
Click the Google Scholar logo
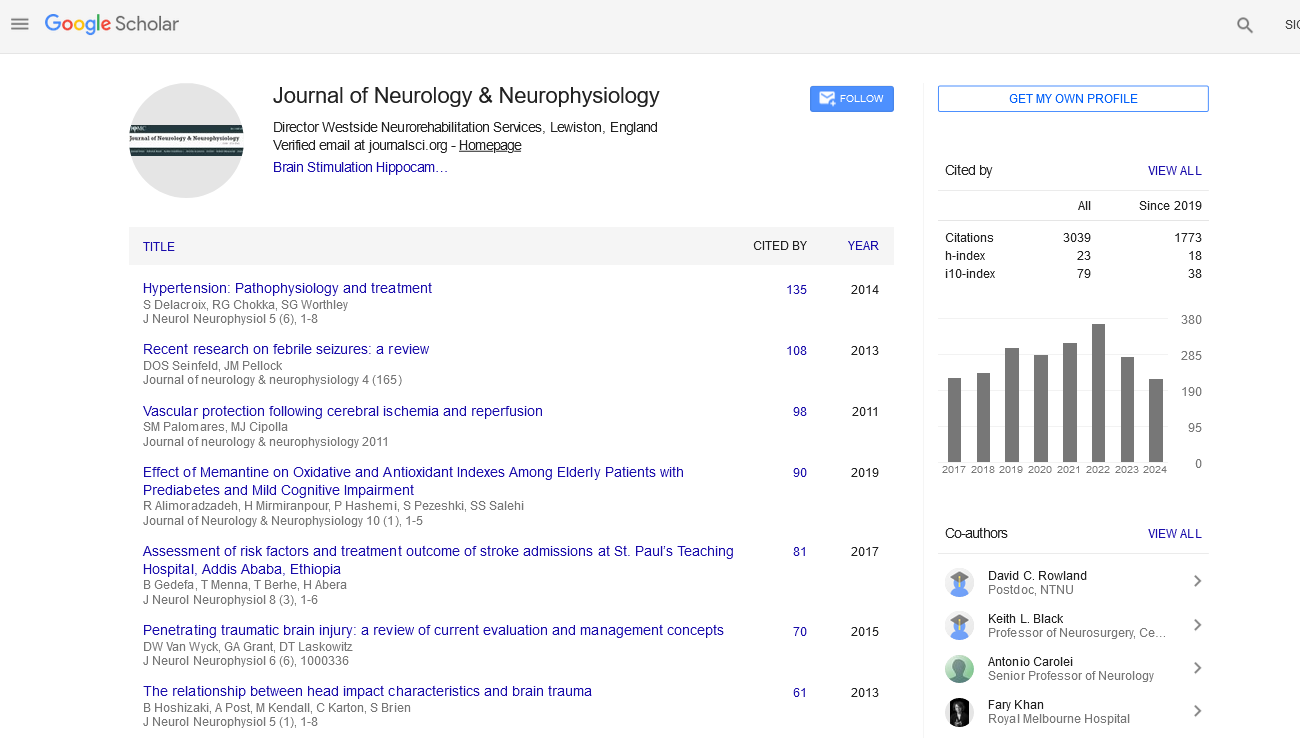(112, 24)
